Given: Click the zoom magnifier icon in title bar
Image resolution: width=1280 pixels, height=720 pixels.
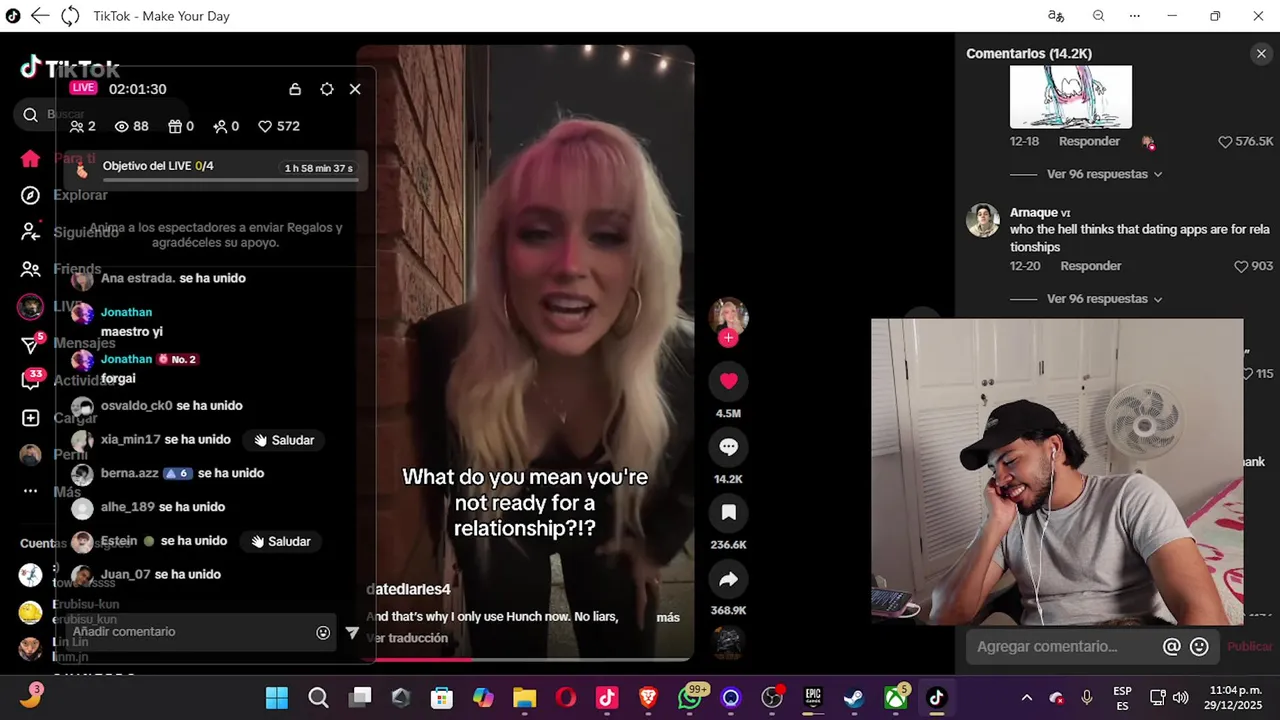Looking at the screenshot, I should 1098,16.
